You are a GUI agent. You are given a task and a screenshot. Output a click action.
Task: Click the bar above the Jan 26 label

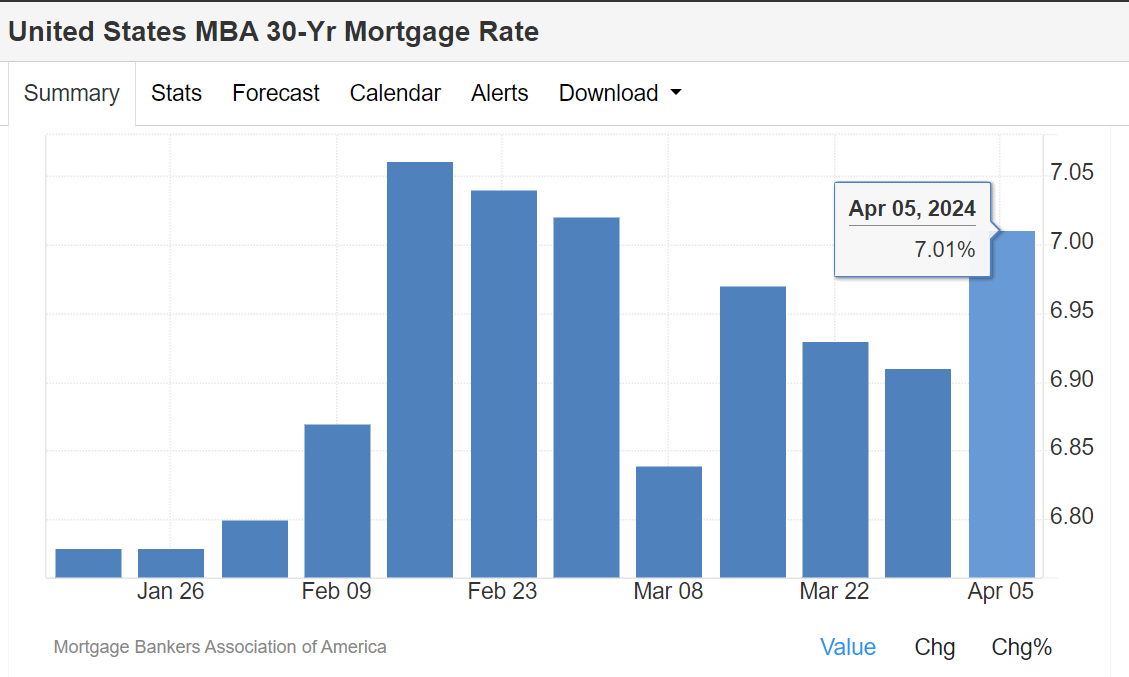click(x=171, y=563)
